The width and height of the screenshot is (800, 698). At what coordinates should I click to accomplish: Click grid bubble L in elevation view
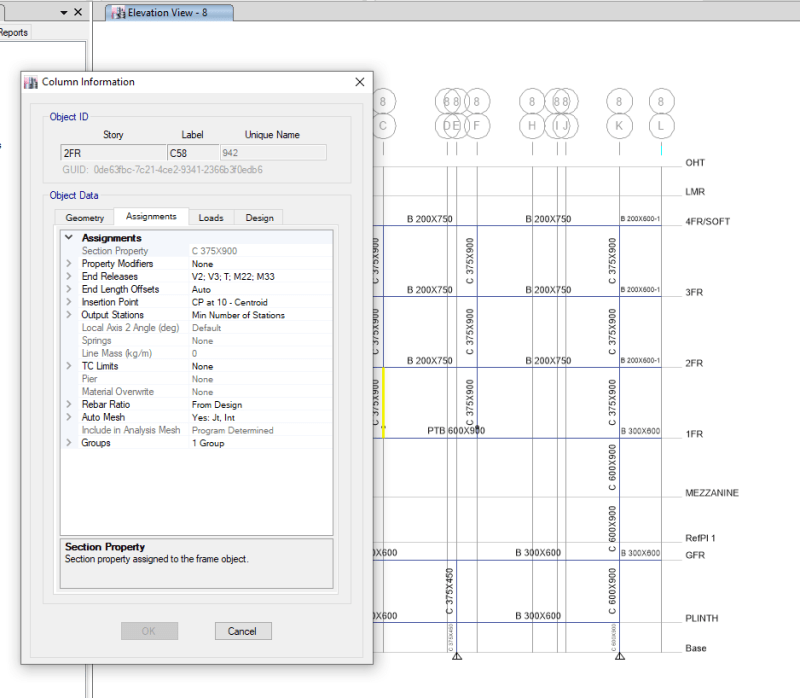click(x=661, y=126)
